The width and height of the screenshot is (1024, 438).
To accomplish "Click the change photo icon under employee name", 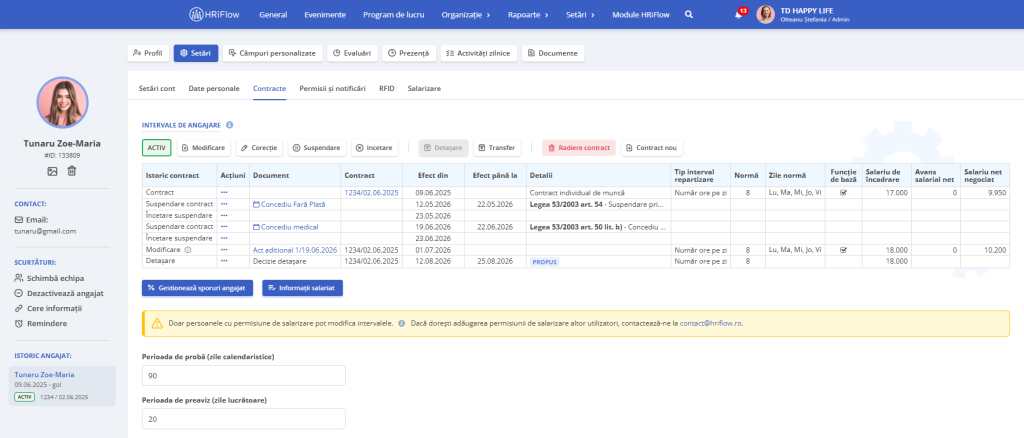I will [52, 171].
